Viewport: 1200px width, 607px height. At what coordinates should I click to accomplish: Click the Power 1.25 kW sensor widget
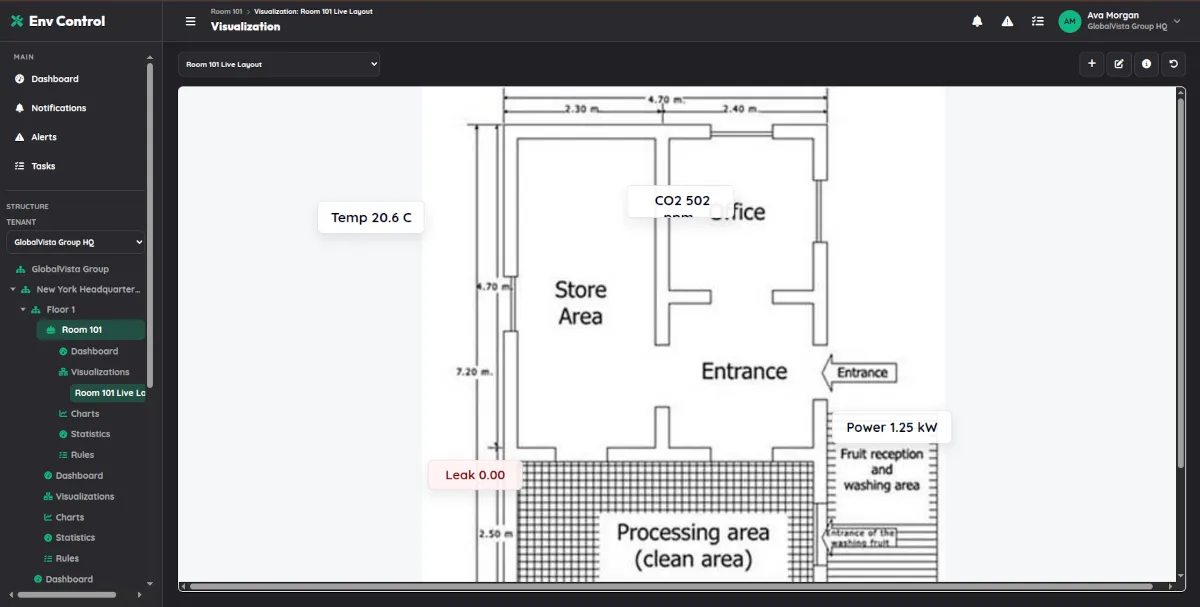tap(891, 428)
